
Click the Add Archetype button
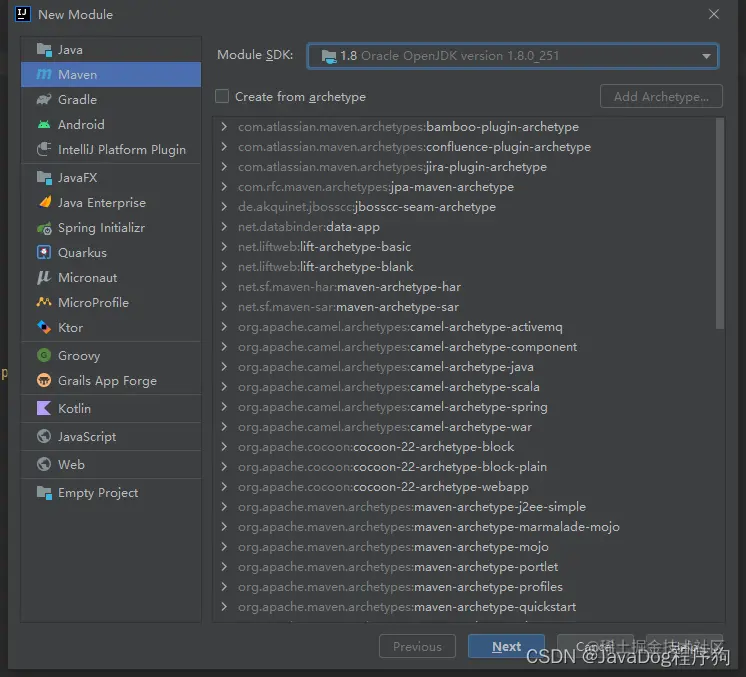(x=661, y=97)
